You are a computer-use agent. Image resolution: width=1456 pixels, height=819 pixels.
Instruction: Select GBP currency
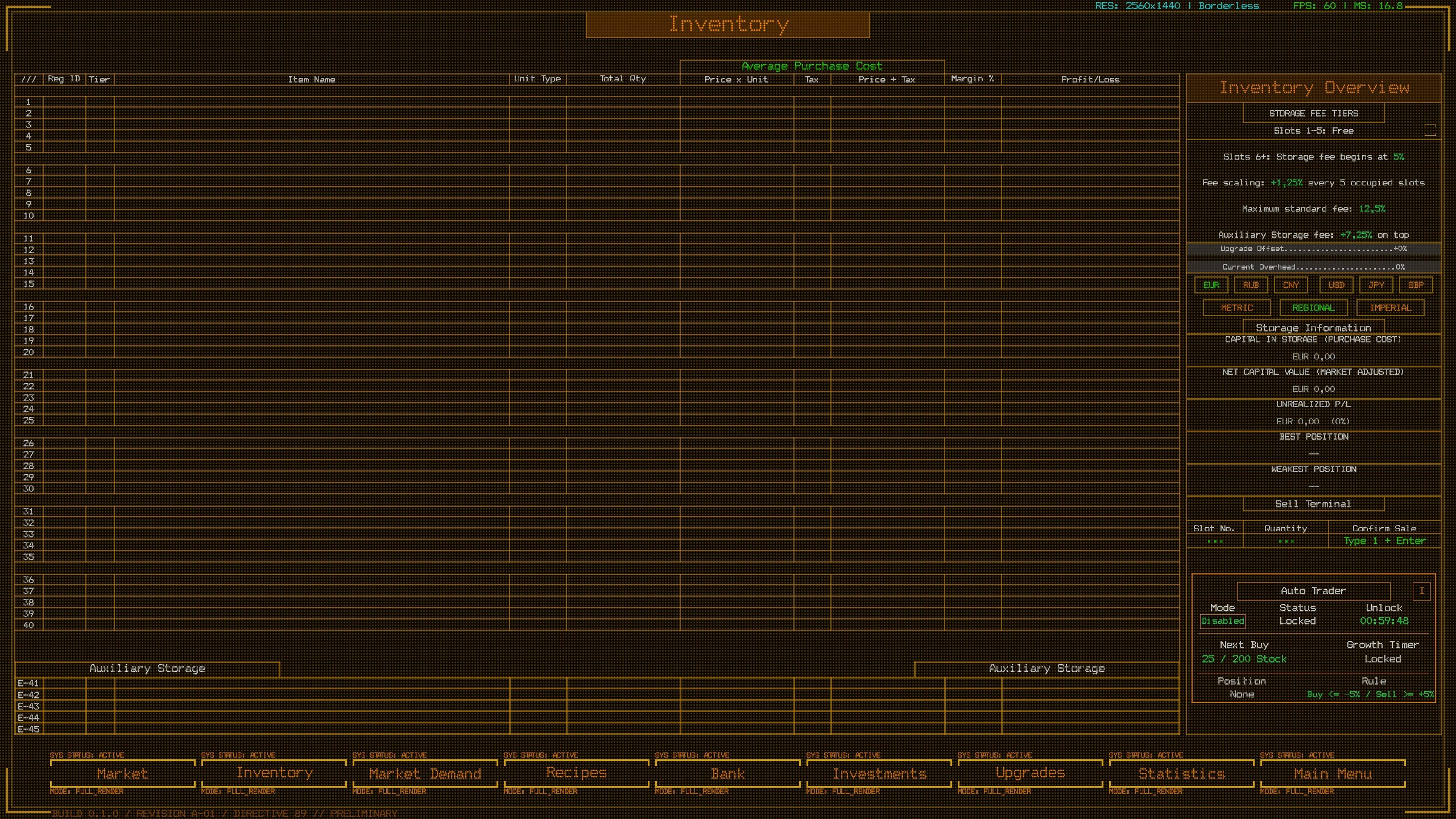point(1416,285)
